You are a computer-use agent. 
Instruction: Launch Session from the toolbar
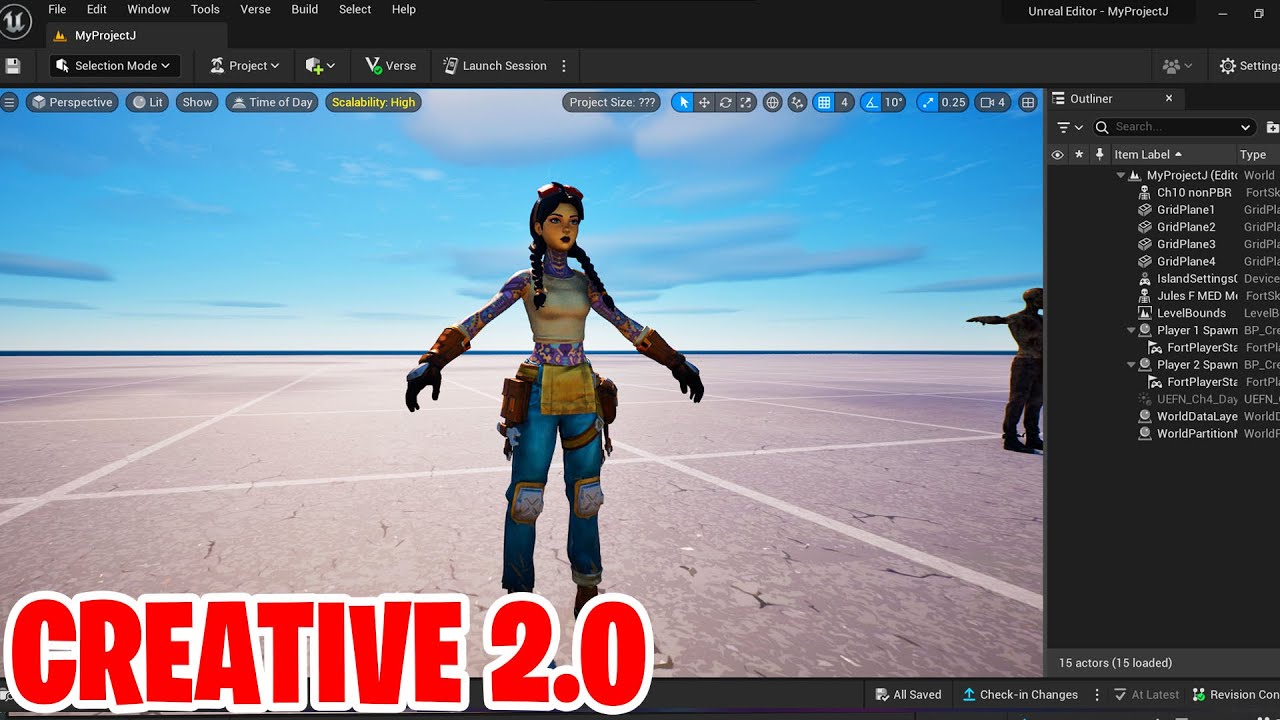point(495,66)
